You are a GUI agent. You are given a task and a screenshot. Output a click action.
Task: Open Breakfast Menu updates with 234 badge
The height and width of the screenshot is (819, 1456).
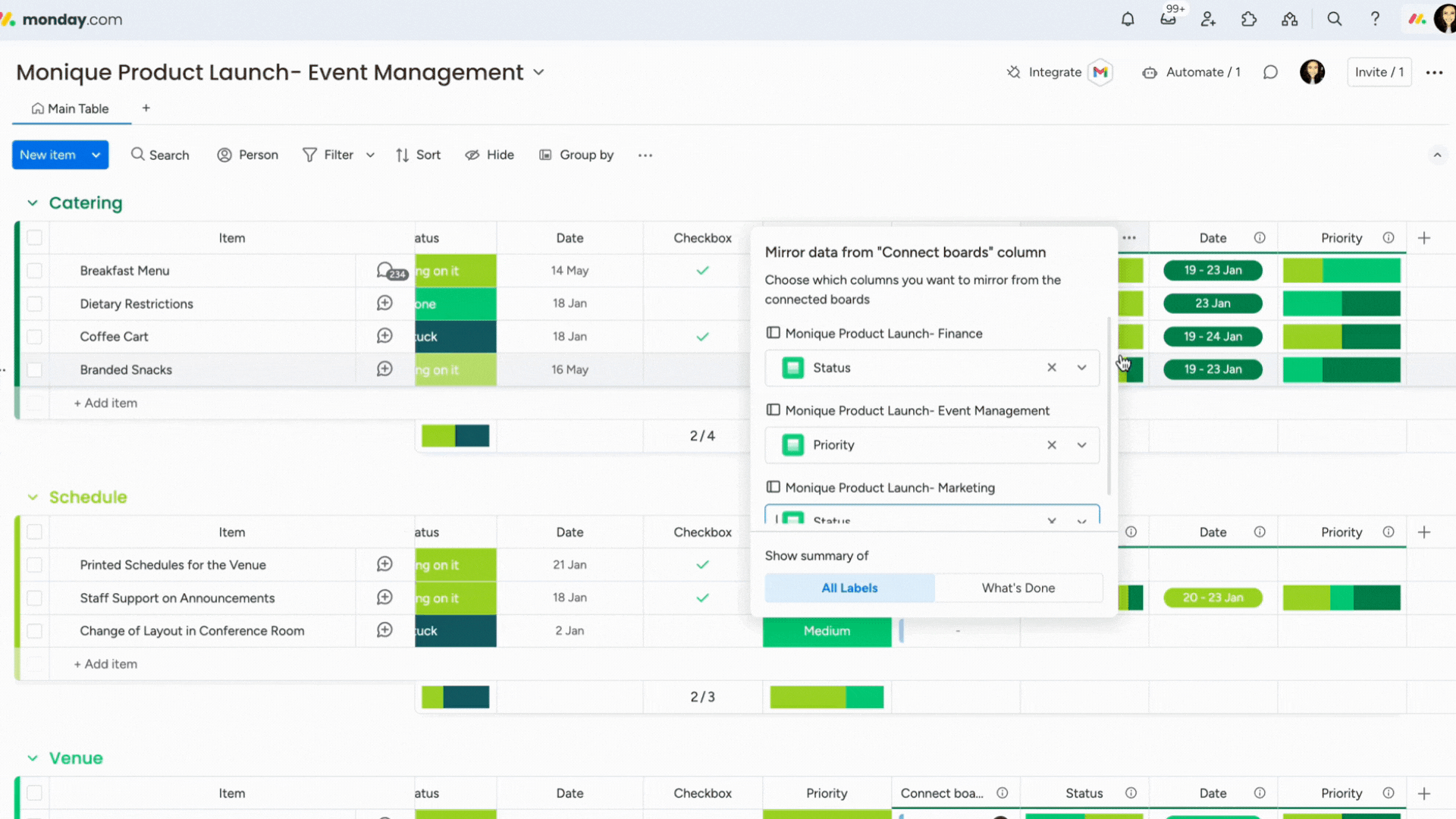(x=391, y=271)
